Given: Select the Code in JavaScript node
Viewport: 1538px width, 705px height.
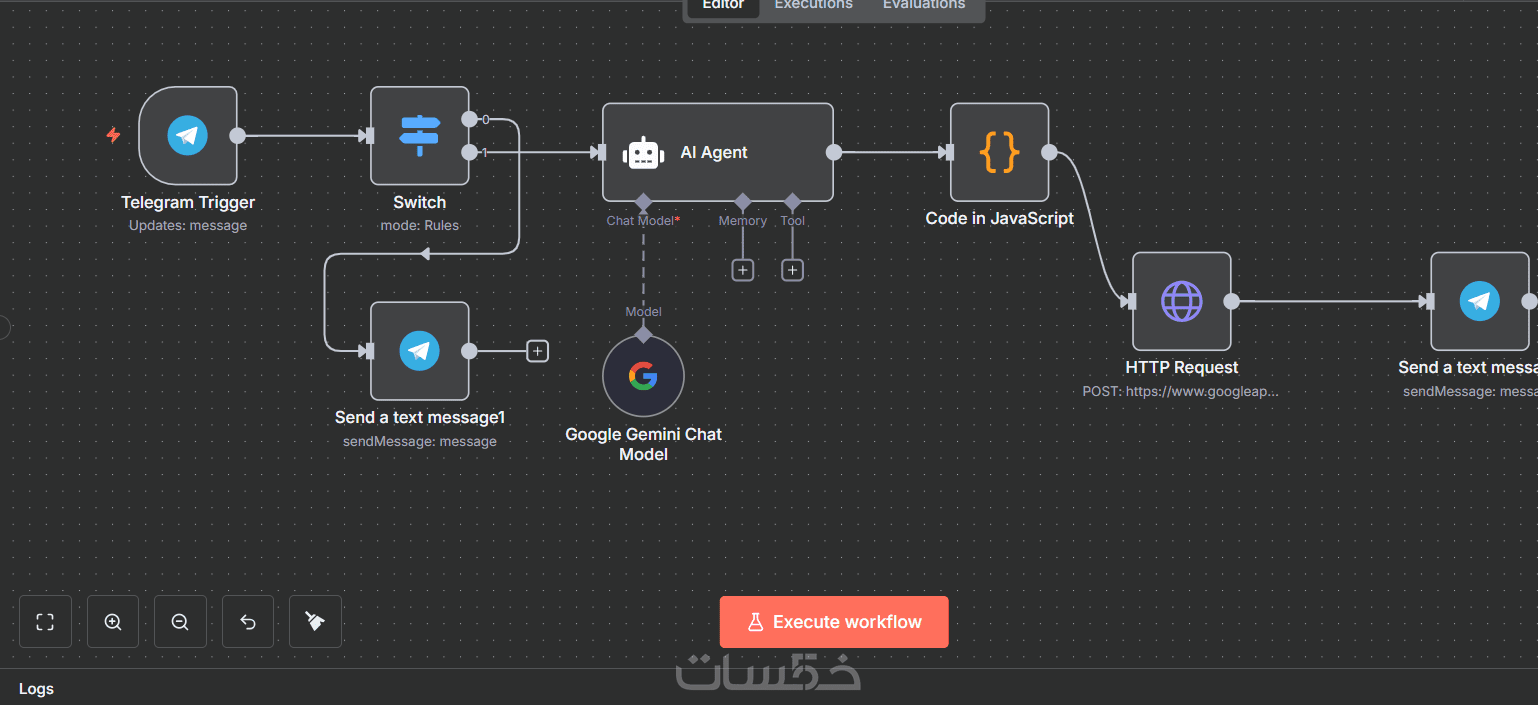Looking at the screenshot, I should [1000, 152].
